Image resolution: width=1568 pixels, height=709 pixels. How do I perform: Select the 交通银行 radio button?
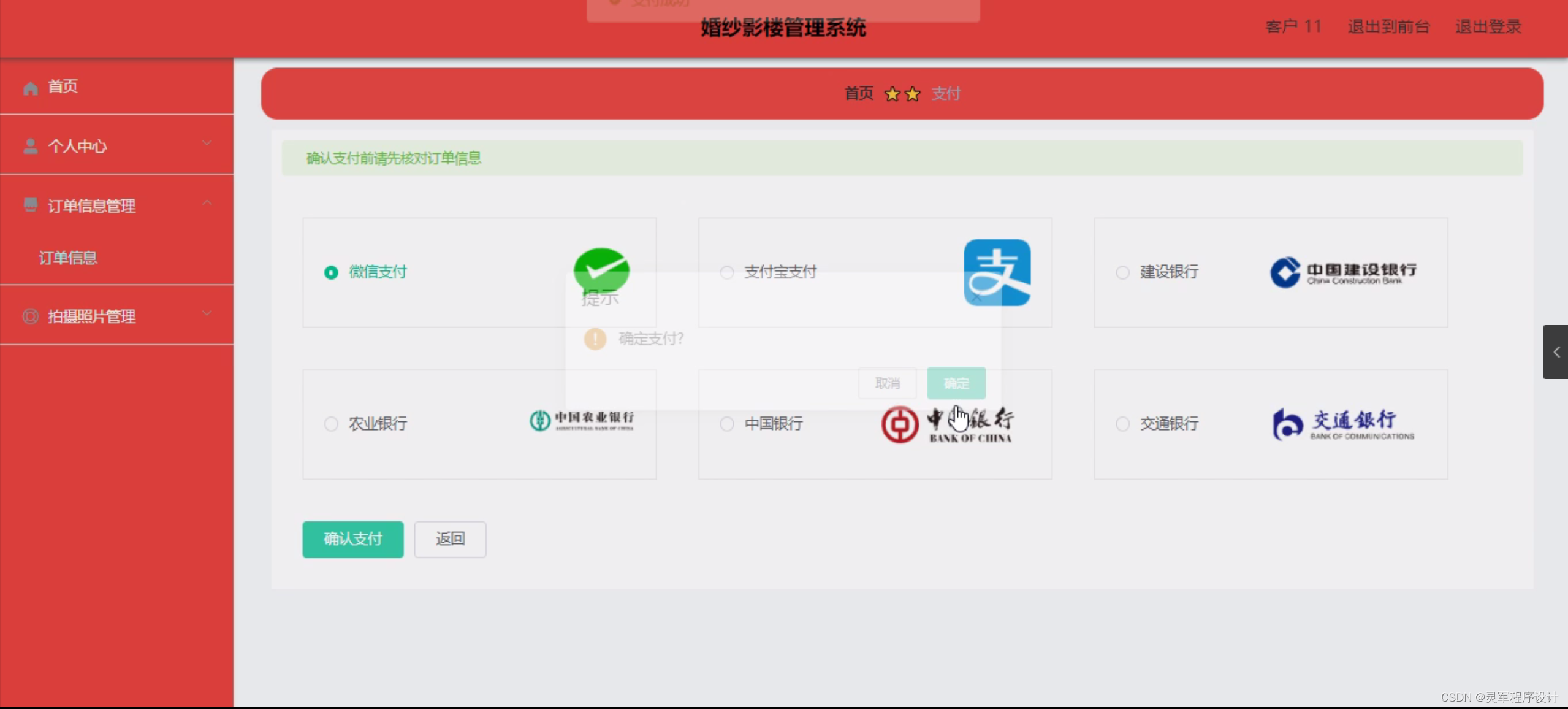pyautogui.click(x=1122, y=424)
